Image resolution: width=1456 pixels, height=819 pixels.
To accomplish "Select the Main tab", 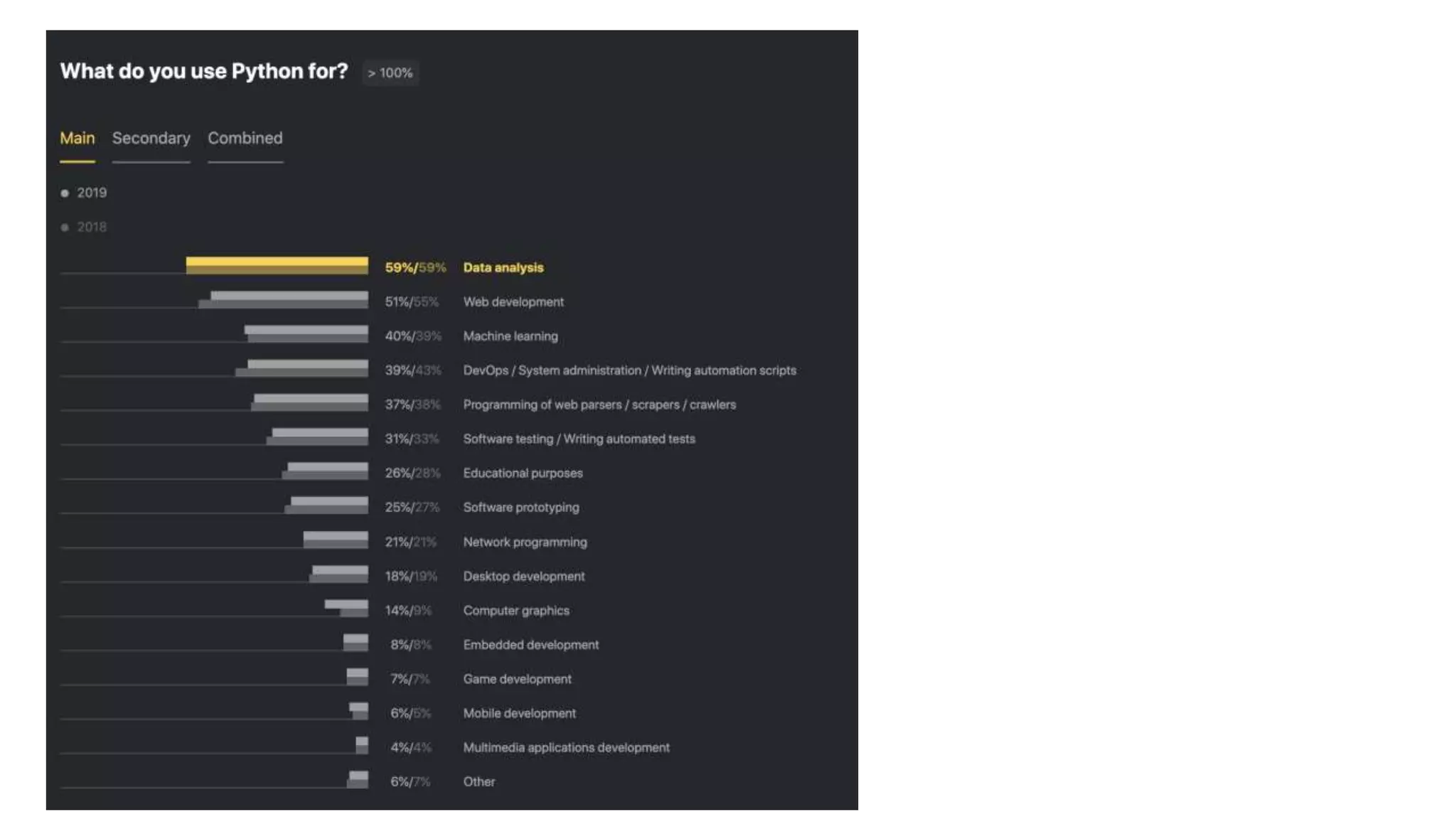I will [77, 138].
